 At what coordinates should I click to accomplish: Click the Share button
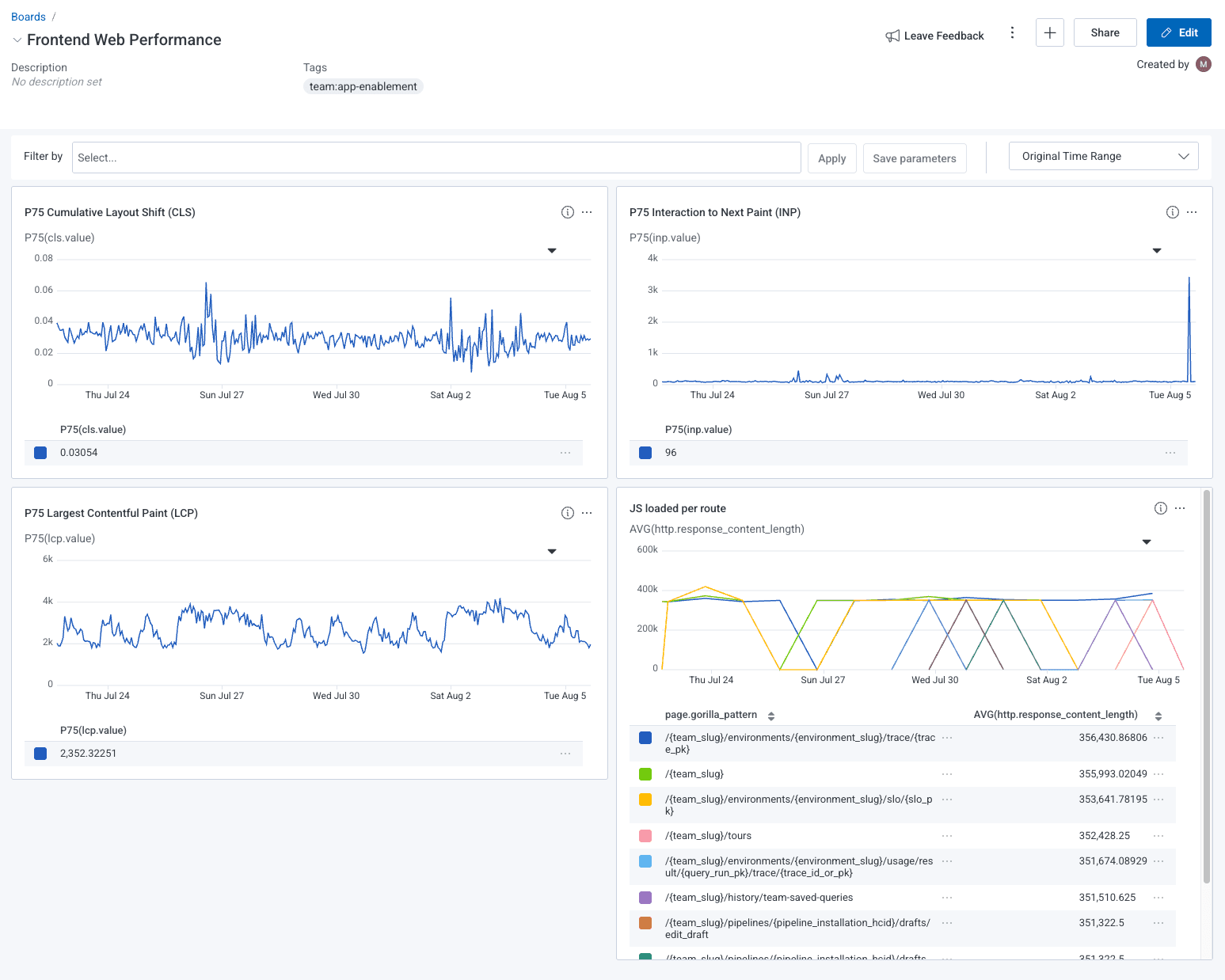click(1105, 32)
